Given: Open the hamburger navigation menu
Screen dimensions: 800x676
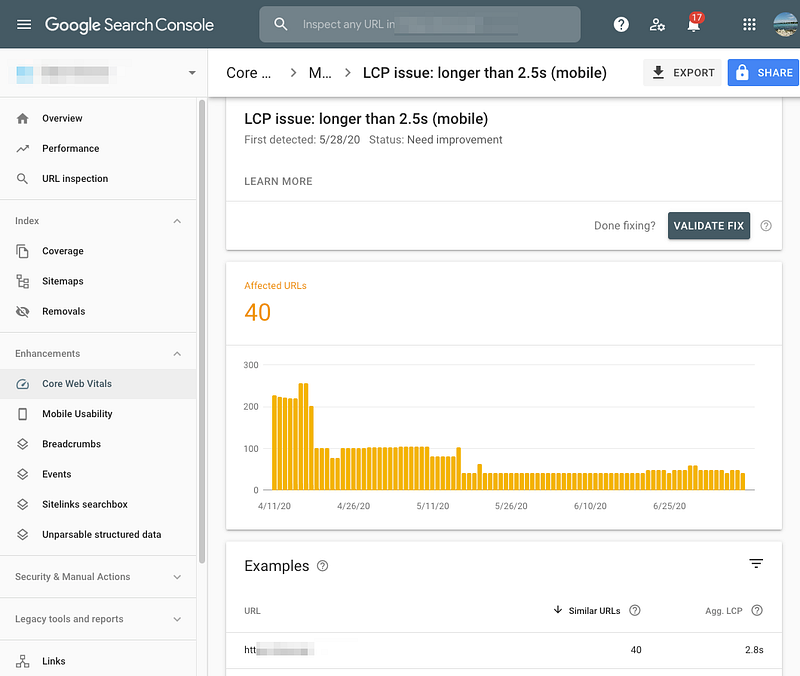Looking at the screenshot, I should pyautogui.click(x=24, y=24).
